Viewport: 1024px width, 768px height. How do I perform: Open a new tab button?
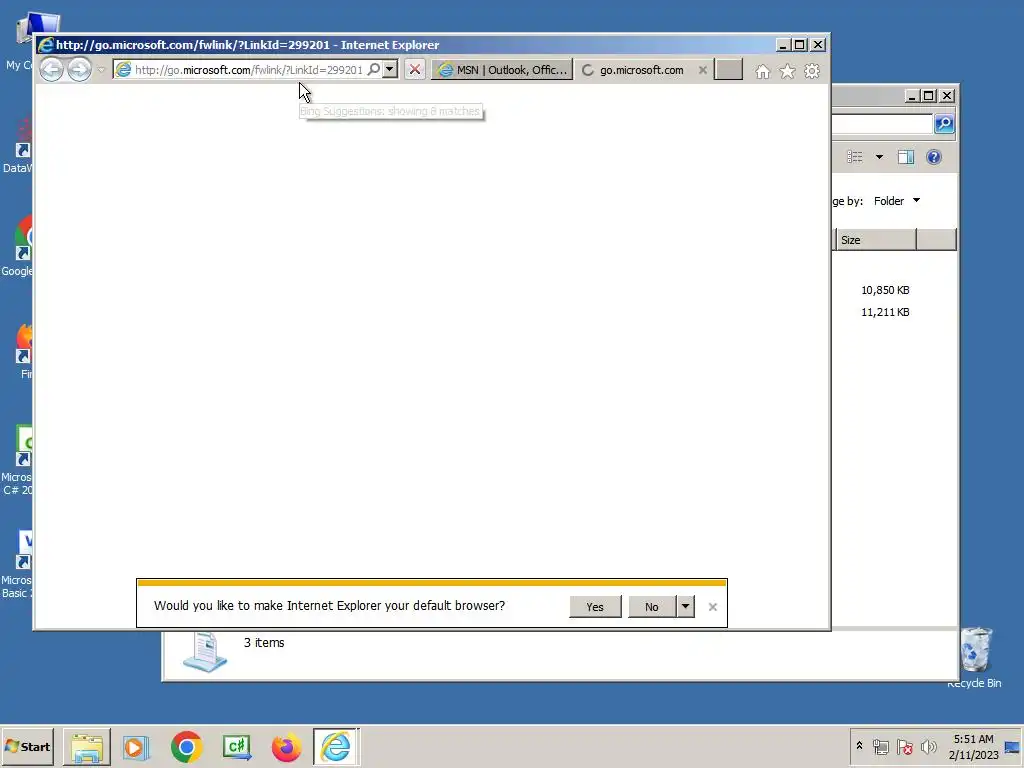coord(728,69)
